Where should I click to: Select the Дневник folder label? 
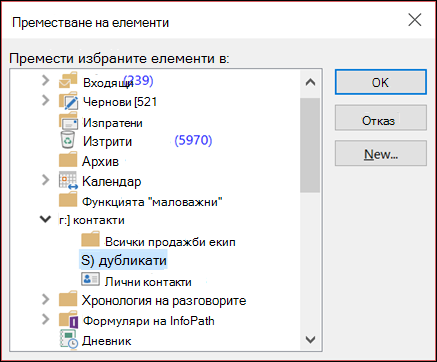point(107,341)
